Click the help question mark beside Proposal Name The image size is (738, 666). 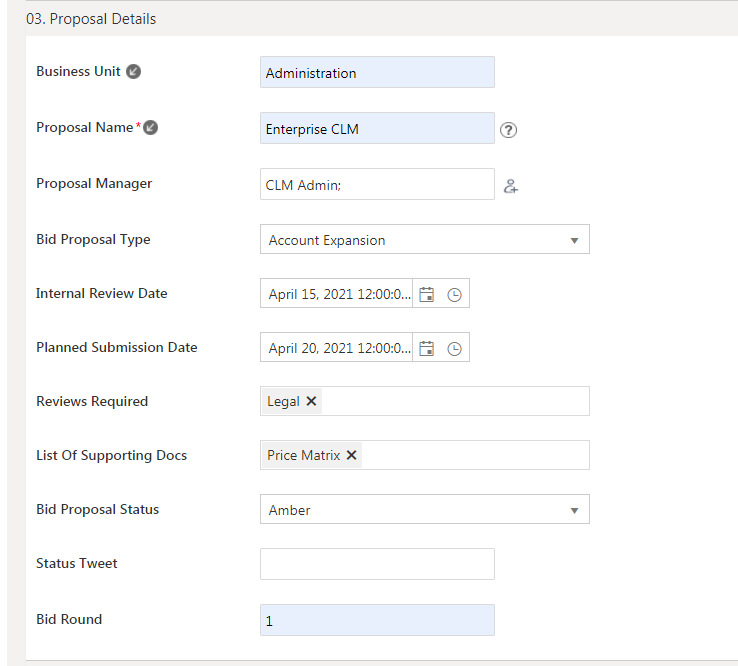click(509, 129)
